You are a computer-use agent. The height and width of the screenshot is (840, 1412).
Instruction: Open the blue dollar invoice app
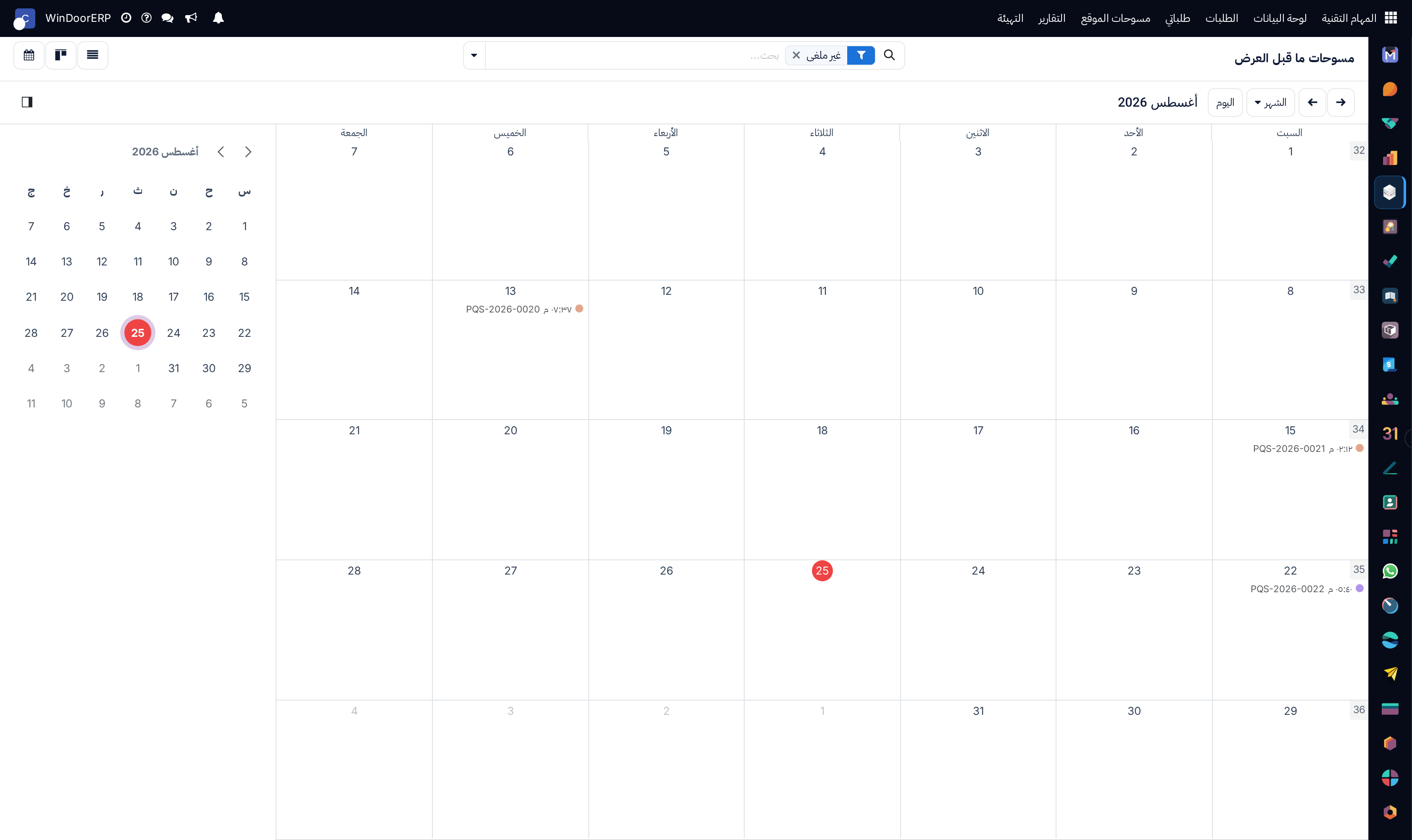[x=1390, y=365]
